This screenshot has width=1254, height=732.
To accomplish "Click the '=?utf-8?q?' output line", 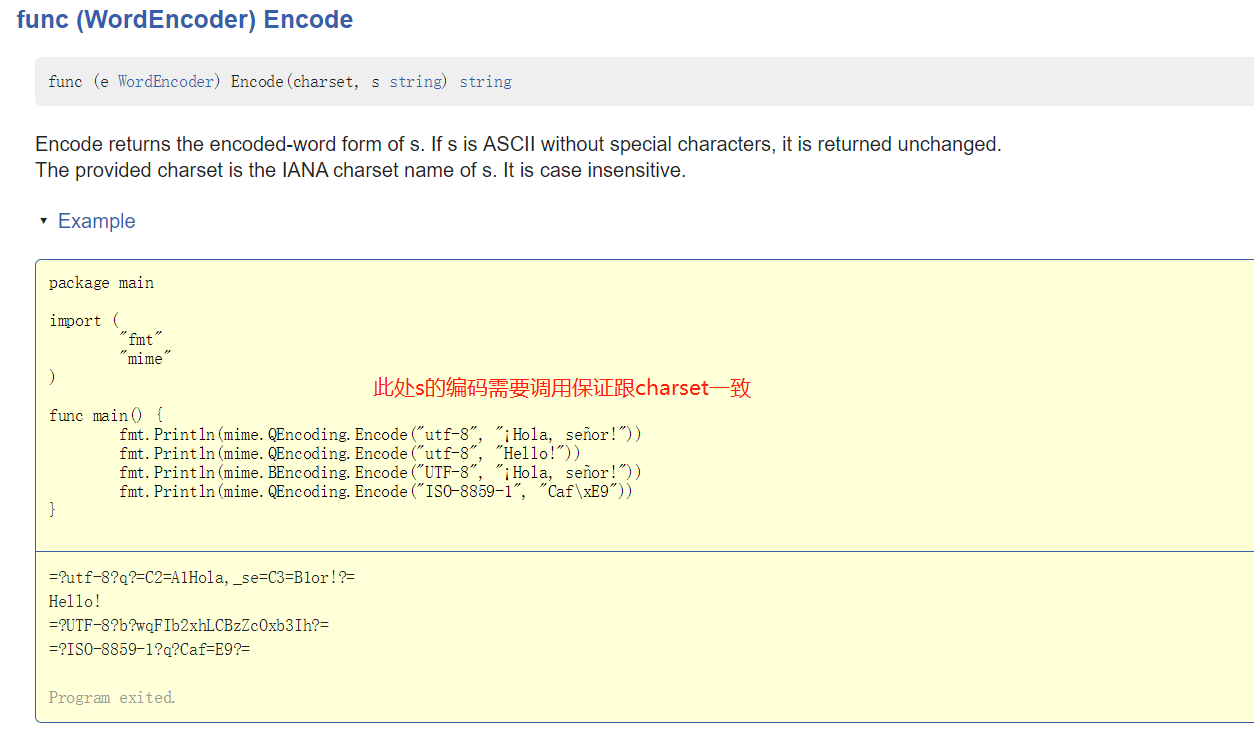I will tap(202, 578).
